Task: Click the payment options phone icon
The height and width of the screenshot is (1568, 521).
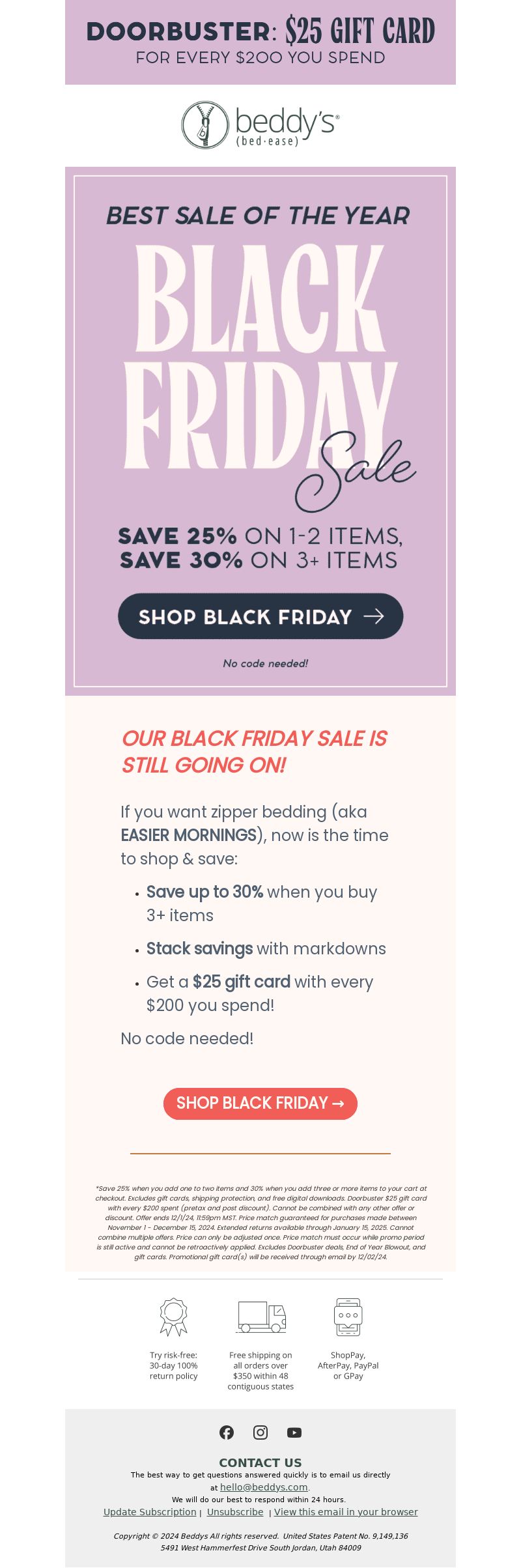Action: point(348,1317)
